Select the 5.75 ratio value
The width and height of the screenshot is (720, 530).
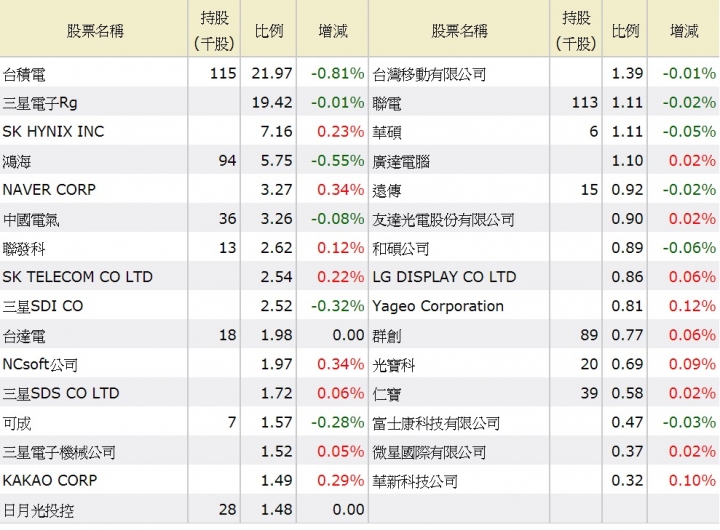coord(276,161)
